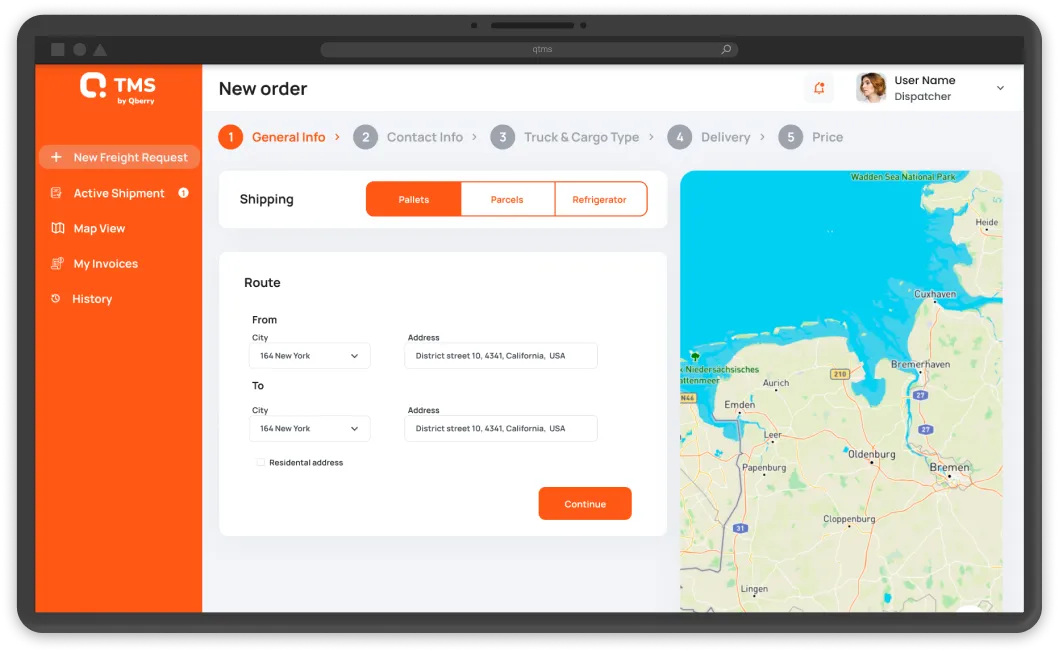Click the user avatar photo
This screenshot has width=1059, height=652.
(871, 88)
